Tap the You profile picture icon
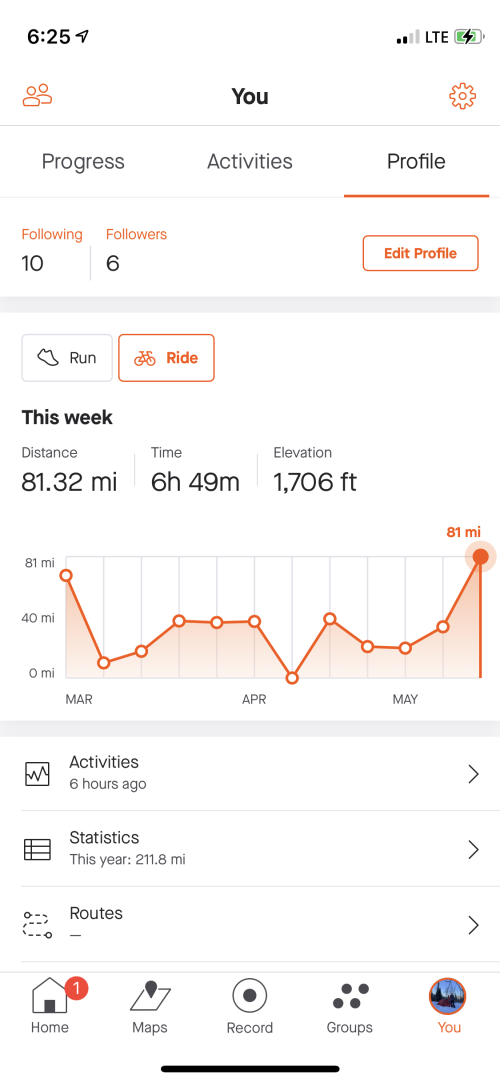 coord(448,996)
